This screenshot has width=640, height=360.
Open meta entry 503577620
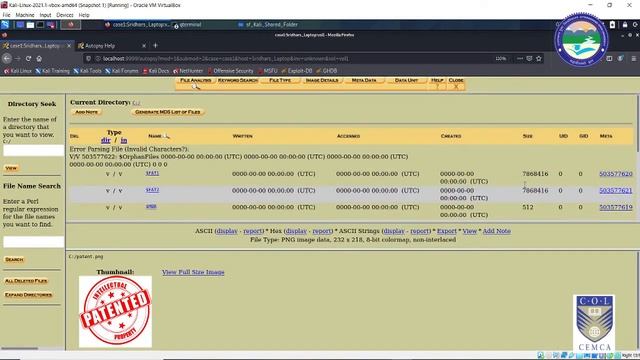coord(616,174)
